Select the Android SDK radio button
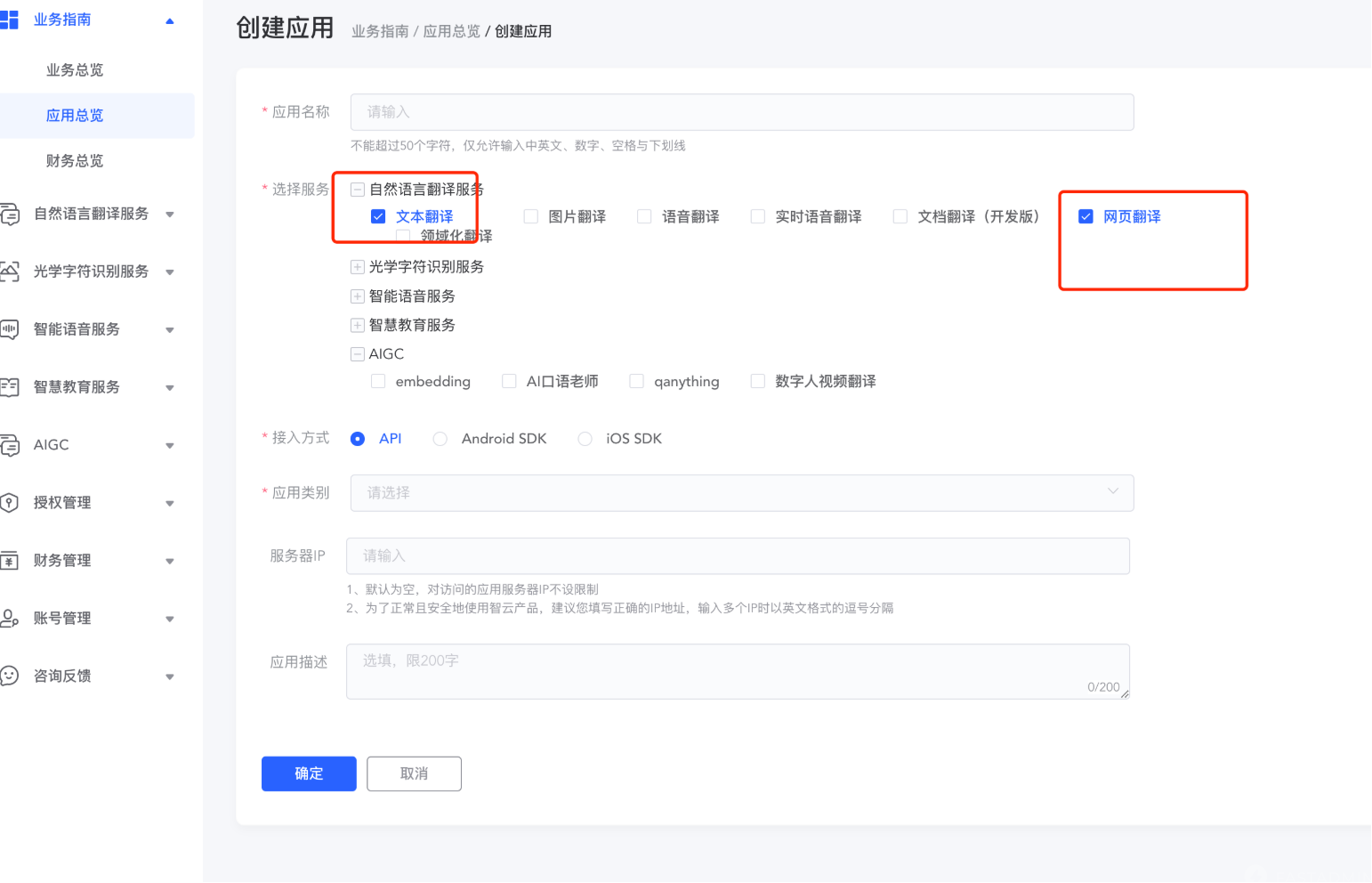This screenshot has width=1372, height=883. [440, 439]
